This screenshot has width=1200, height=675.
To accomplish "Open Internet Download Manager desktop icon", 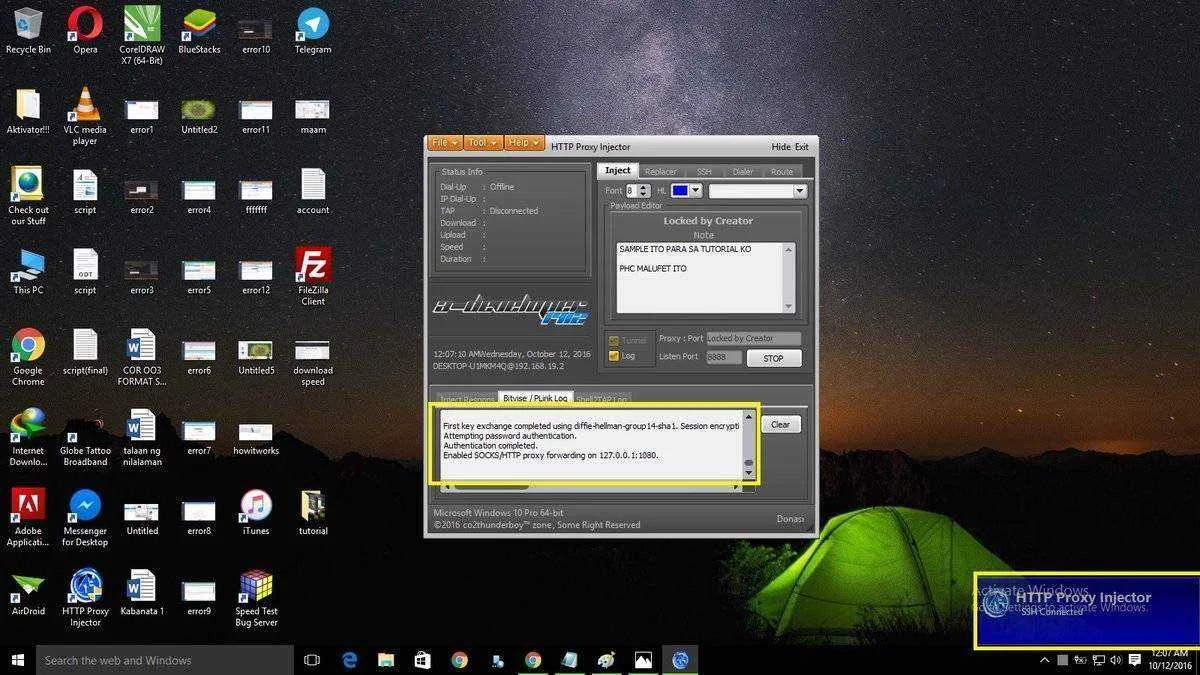I will (28, 437).
